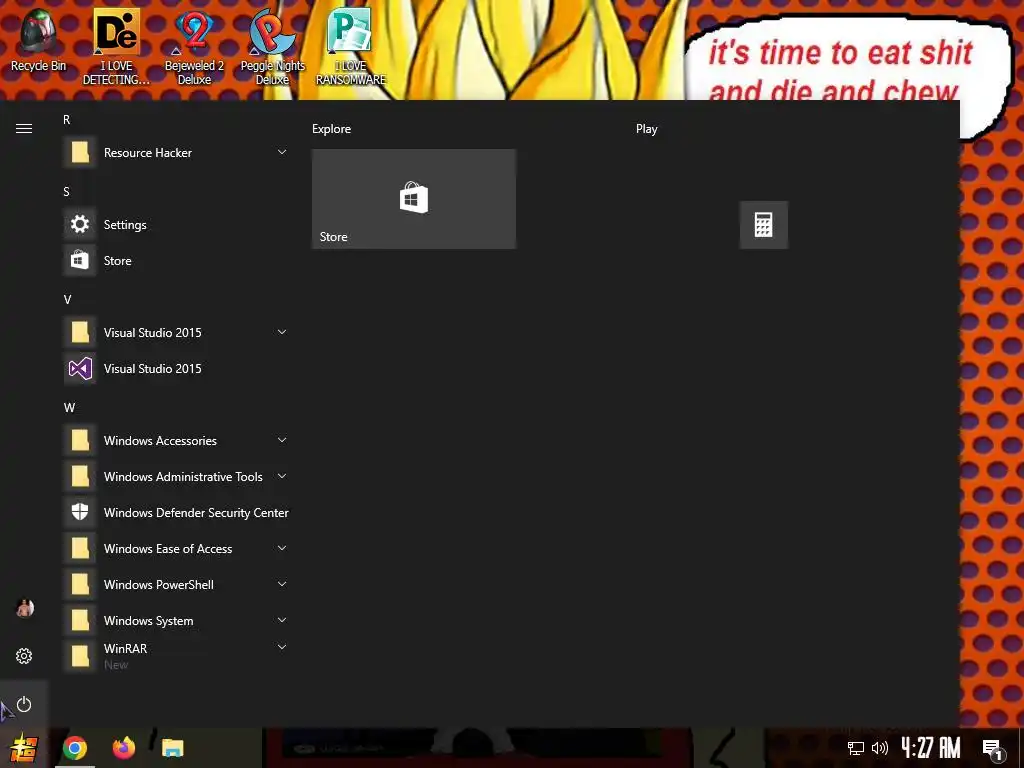Click the Play group heading
The height and width of the screenshot is (768, 1024).
647,129
